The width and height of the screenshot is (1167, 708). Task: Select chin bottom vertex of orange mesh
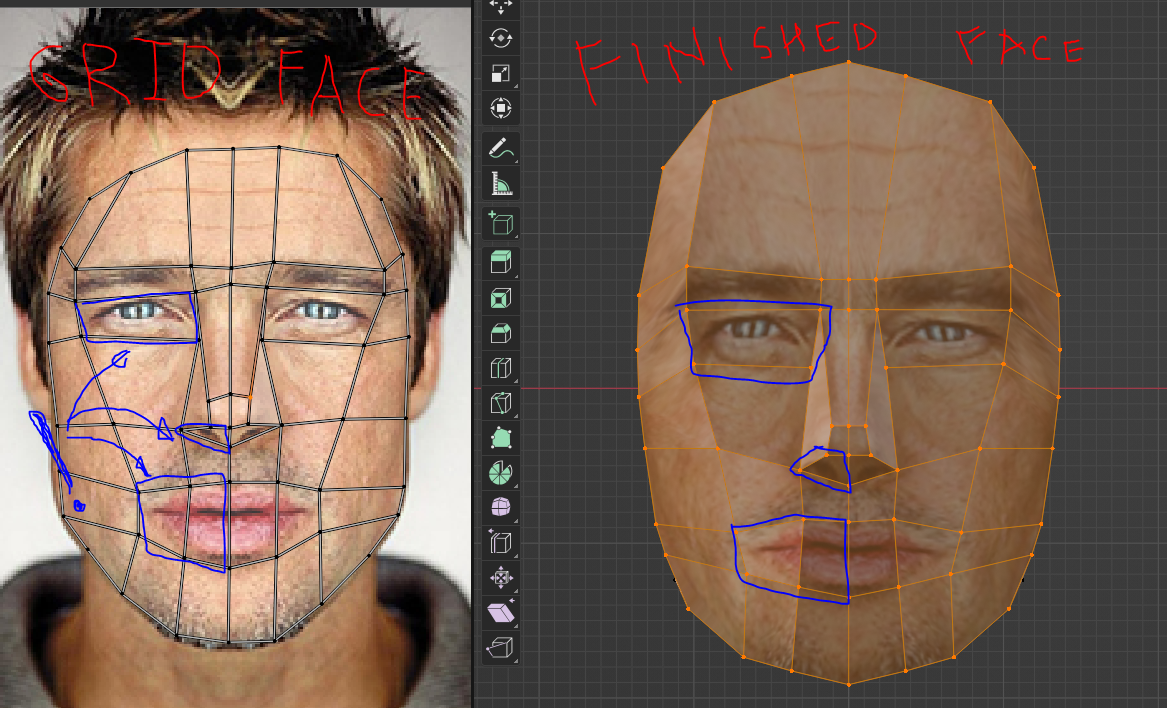coord(848,683)
